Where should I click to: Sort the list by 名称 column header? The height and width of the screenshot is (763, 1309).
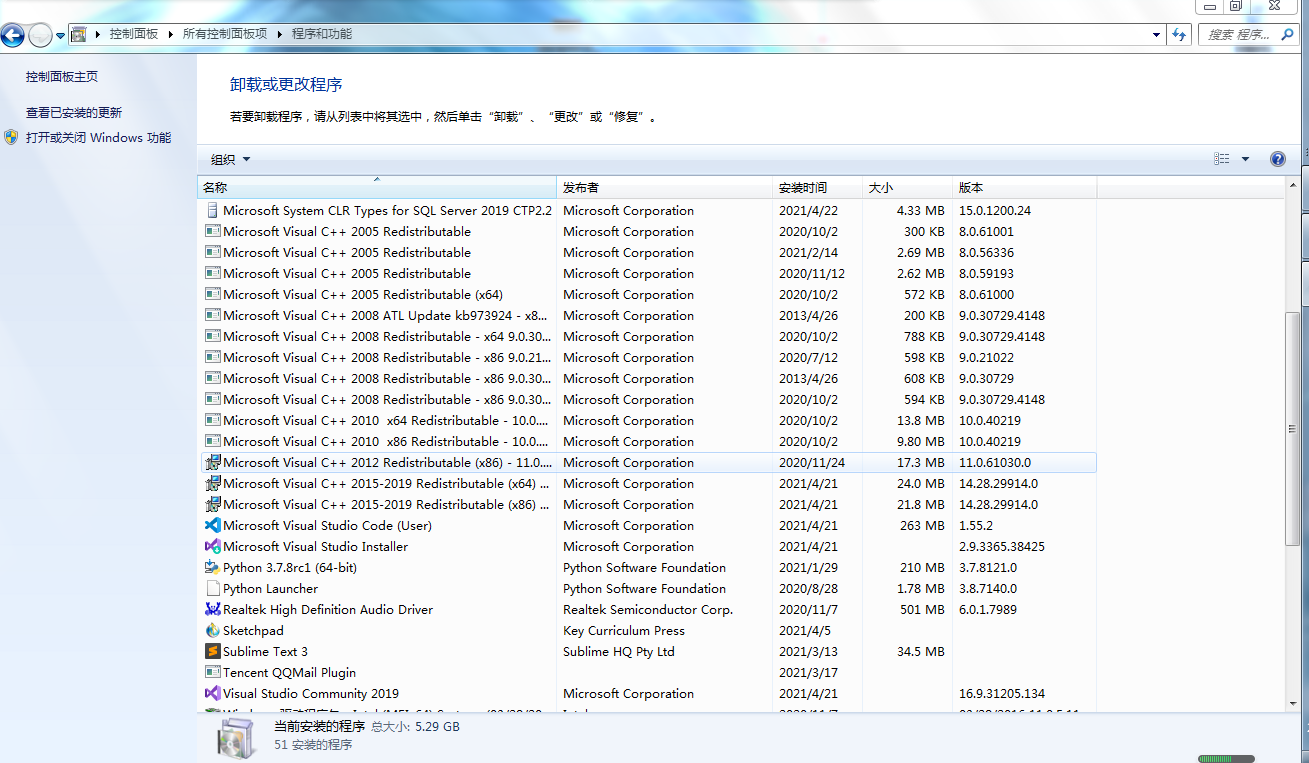click(377, 187)
